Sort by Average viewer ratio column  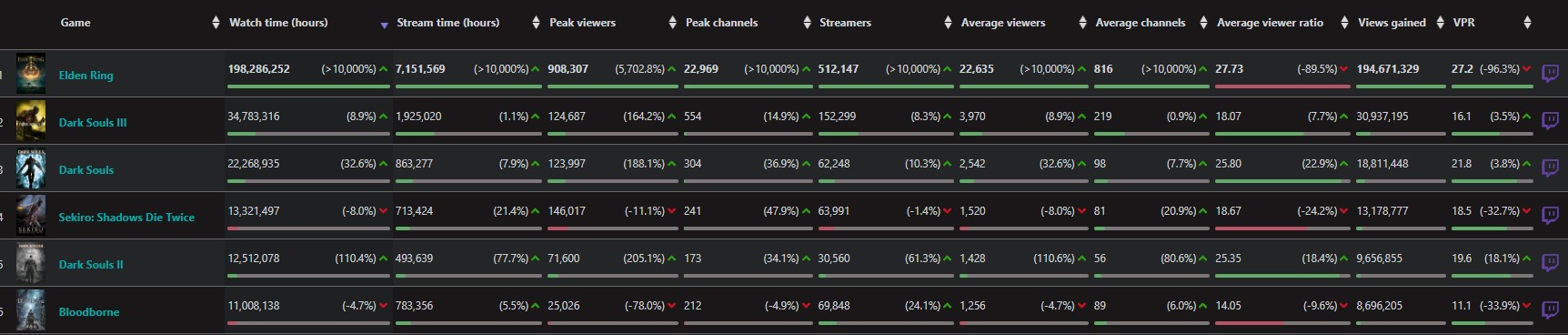1270,23
